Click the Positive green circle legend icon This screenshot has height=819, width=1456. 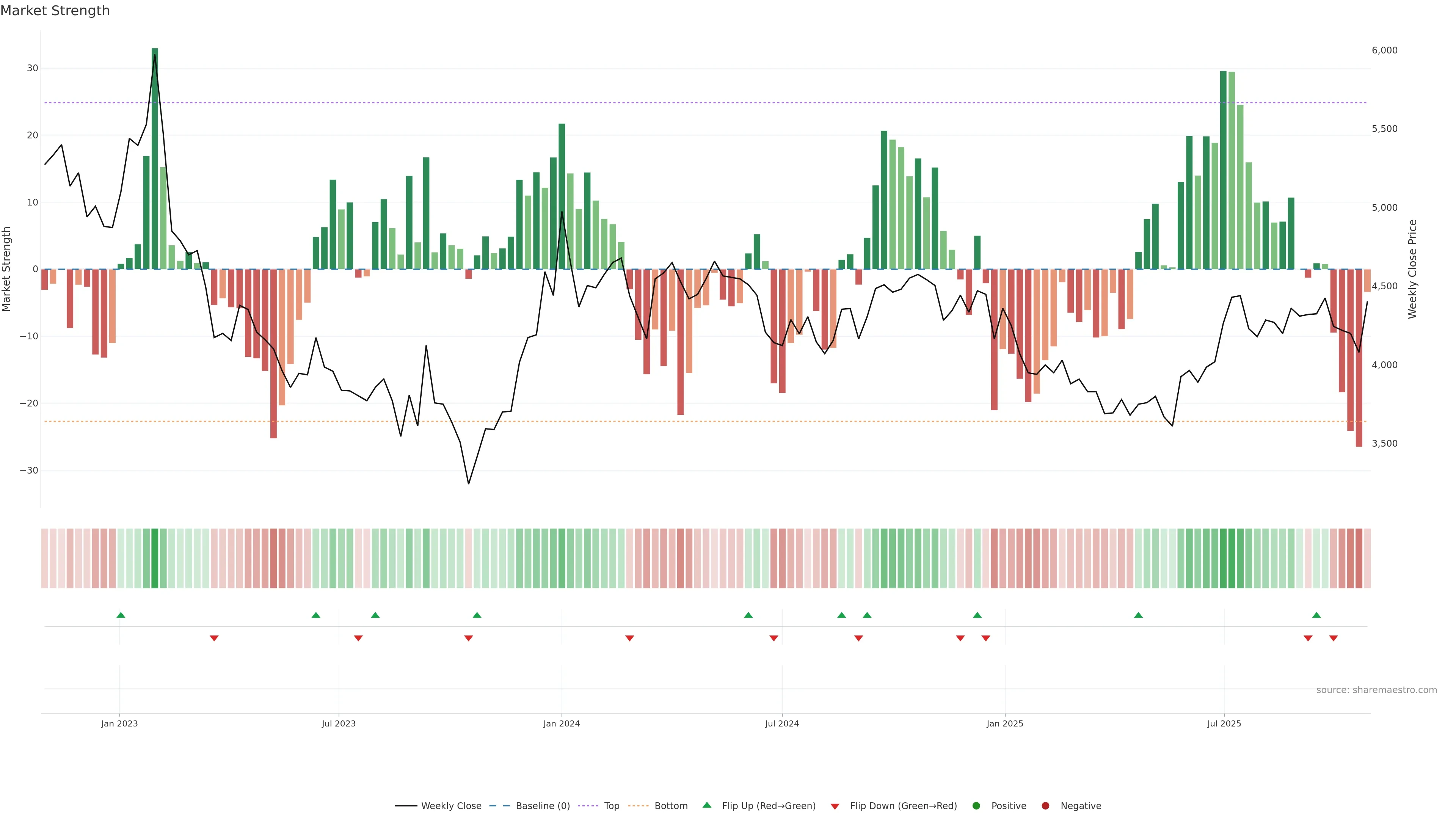click(x=976, y=805)
